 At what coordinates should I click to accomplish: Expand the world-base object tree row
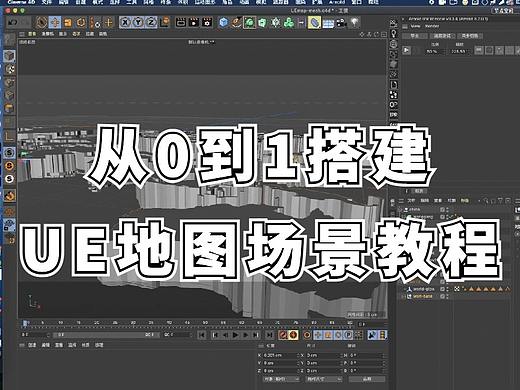click(404, 296)
